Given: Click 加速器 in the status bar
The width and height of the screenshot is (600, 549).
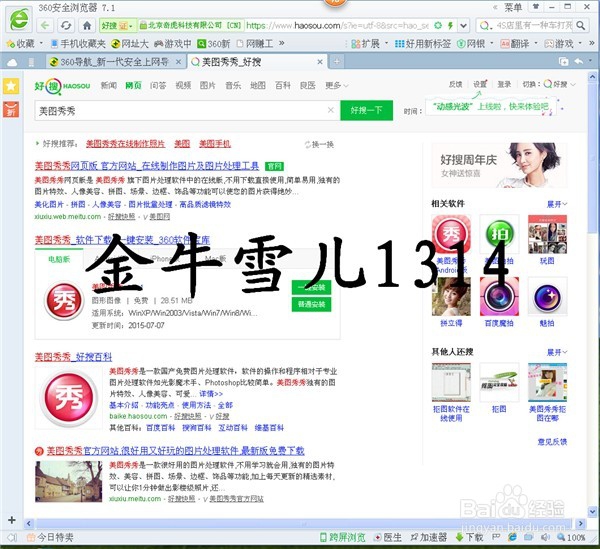Looking at the screenshot, I should (x=429, y=537).
